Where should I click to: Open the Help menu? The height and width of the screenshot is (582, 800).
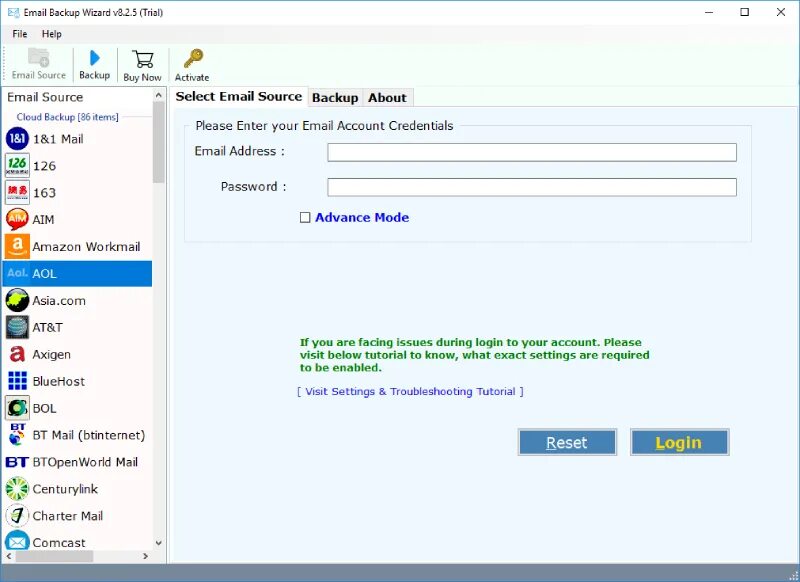click(x=52, y=34)
